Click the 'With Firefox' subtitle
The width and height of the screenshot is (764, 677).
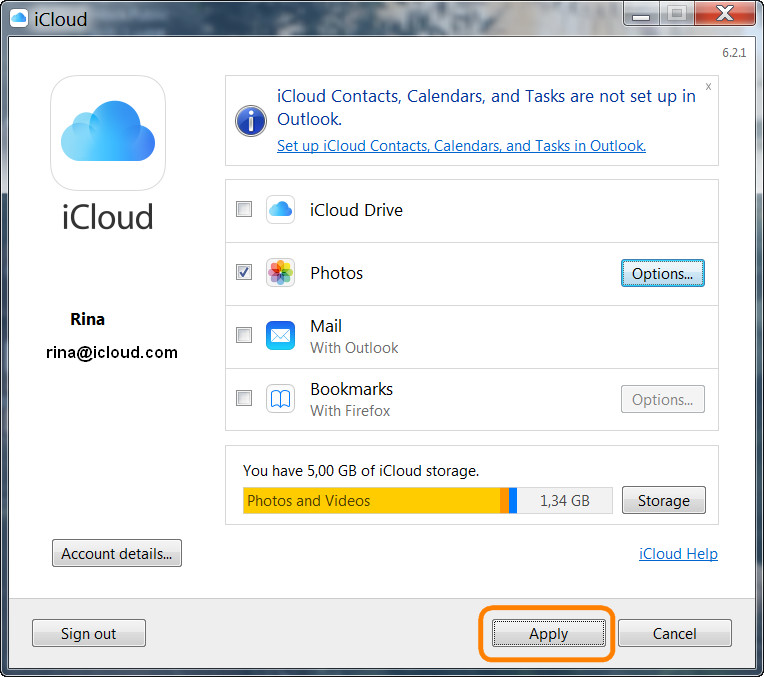coord(350,410)
